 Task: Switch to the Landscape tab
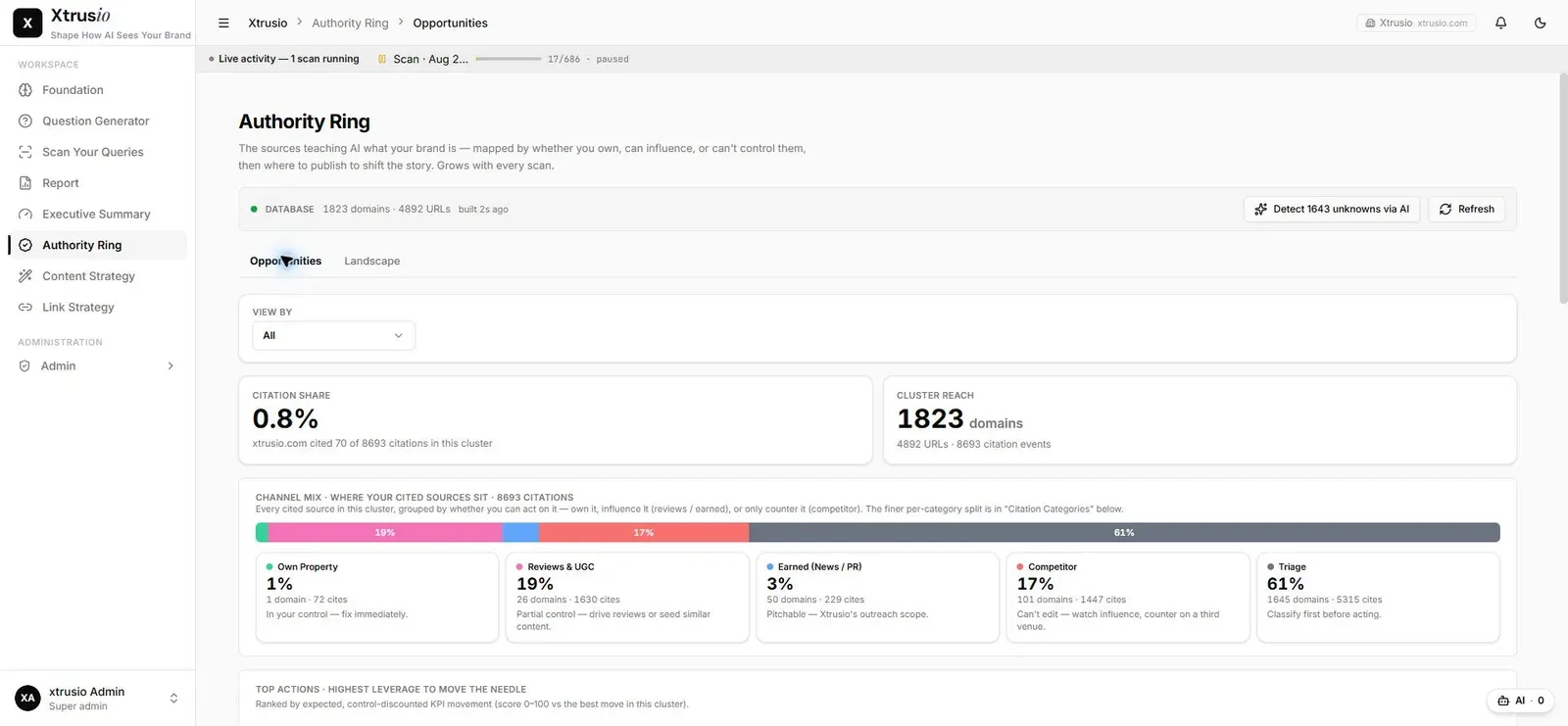371,262
